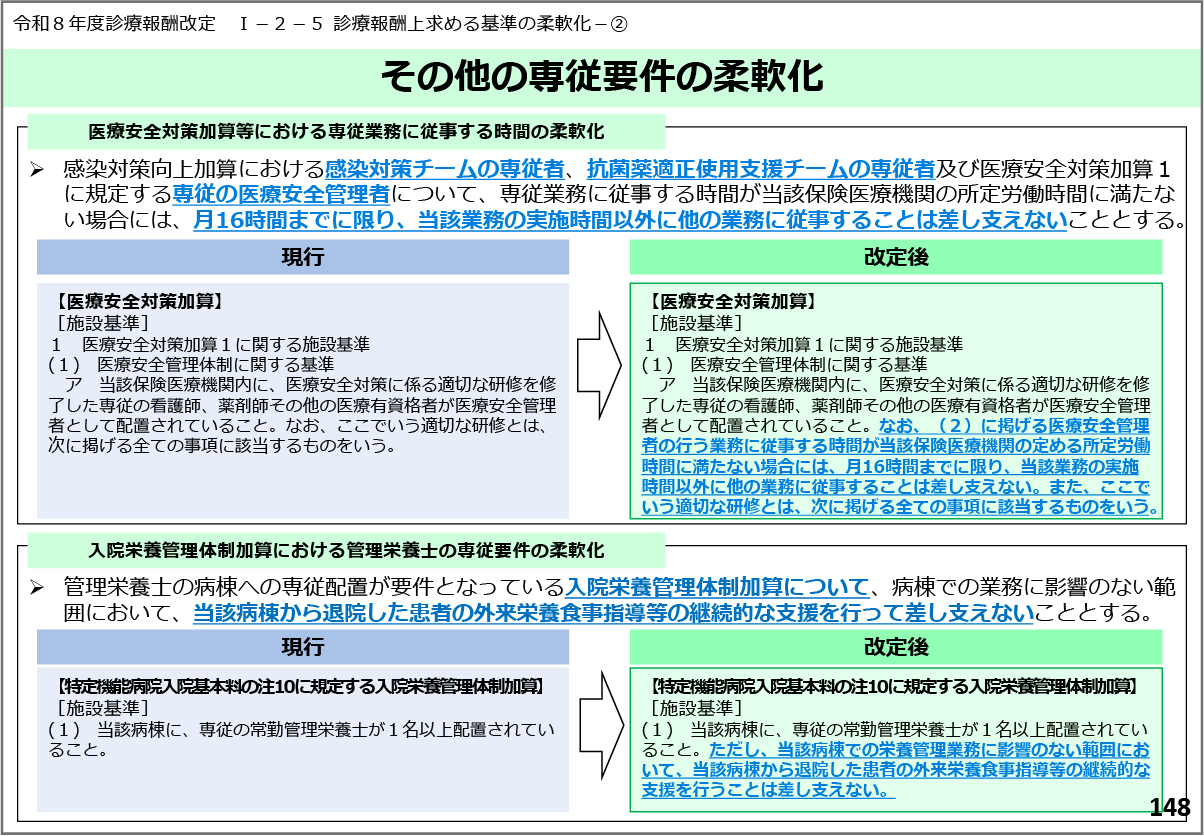1204x836 pixels.
Task: Click the 現行 header in the nutrition section
Action: pyautogui.click(x=302, y=647)
